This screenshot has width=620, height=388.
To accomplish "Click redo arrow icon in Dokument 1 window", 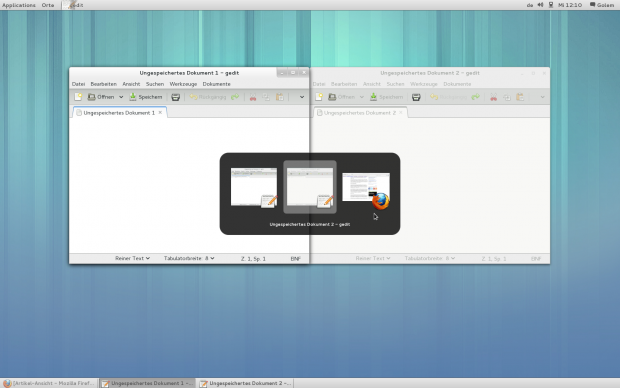I will point(235,97).
